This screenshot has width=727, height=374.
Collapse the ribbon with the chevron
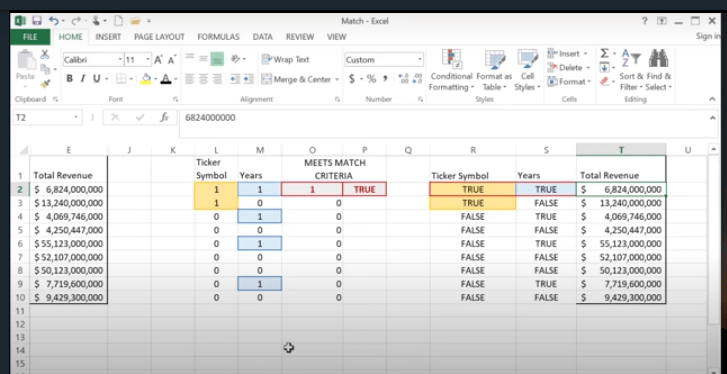712,99
